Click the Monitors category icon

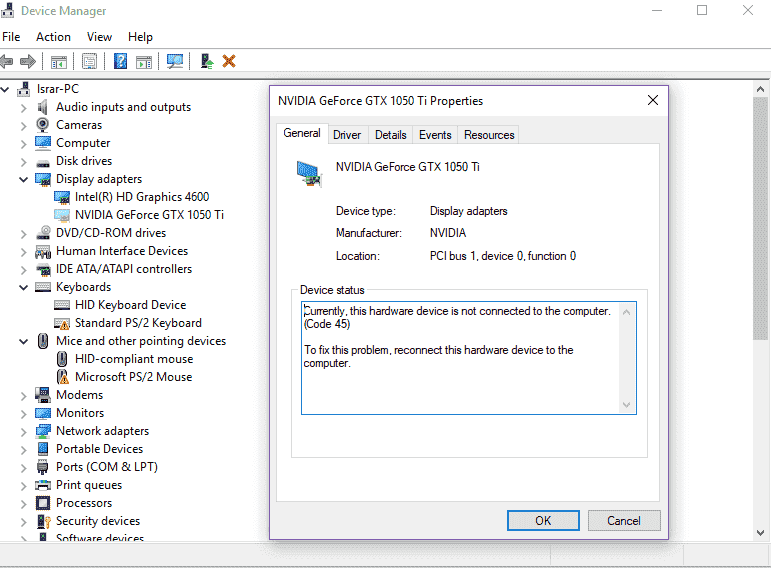43,413
